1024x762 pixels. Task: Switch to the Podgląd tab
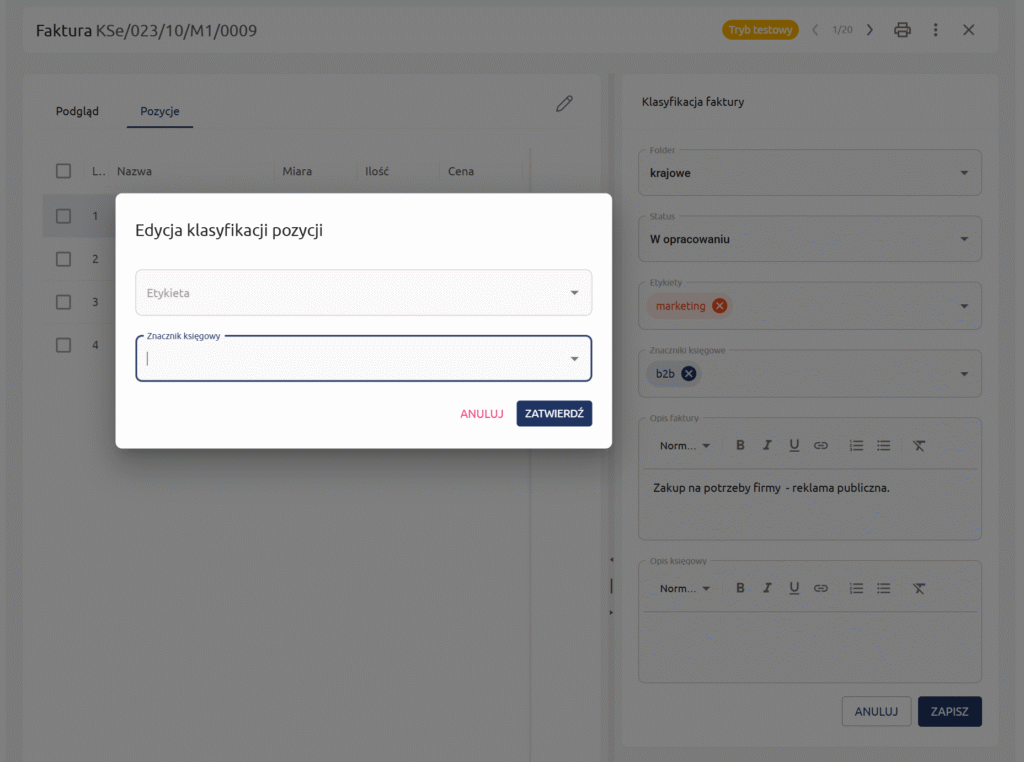(x=77, y=111)
